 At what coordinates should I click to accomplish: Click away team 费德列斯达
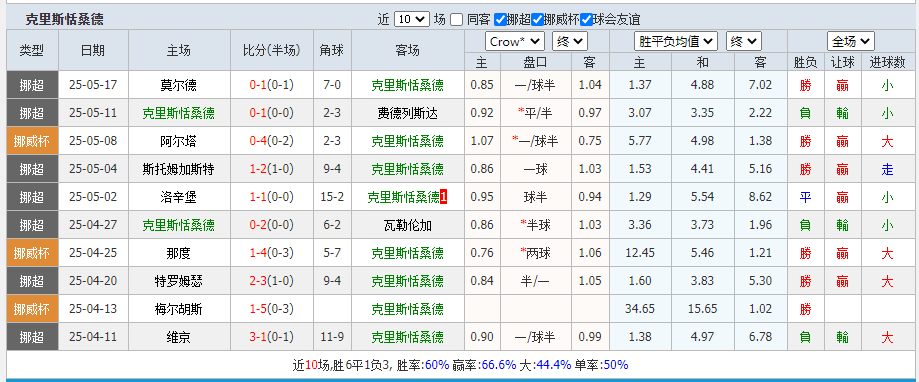pos(407,113)
